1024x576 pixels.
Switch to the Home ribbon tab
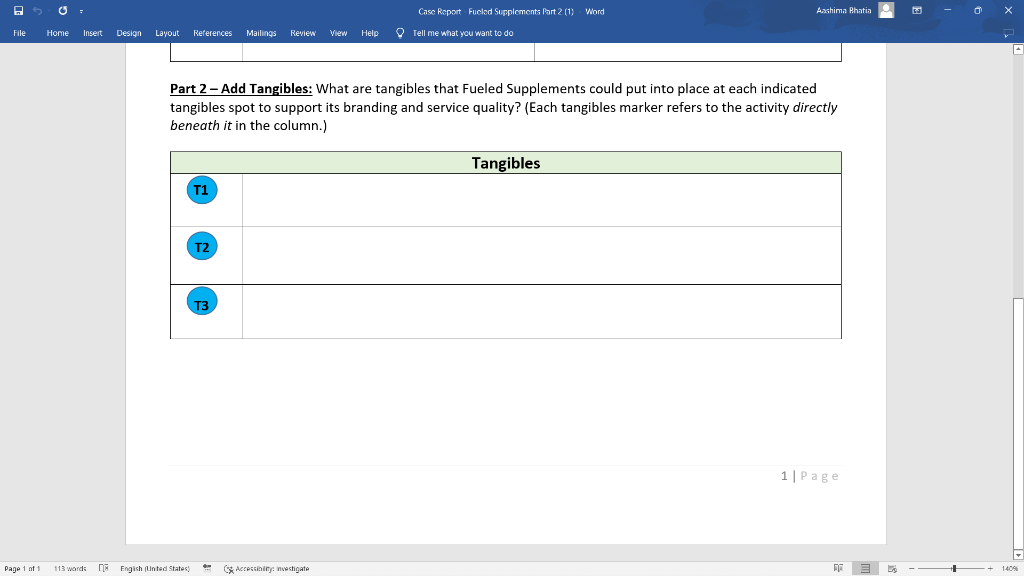[x=57, y=33]
